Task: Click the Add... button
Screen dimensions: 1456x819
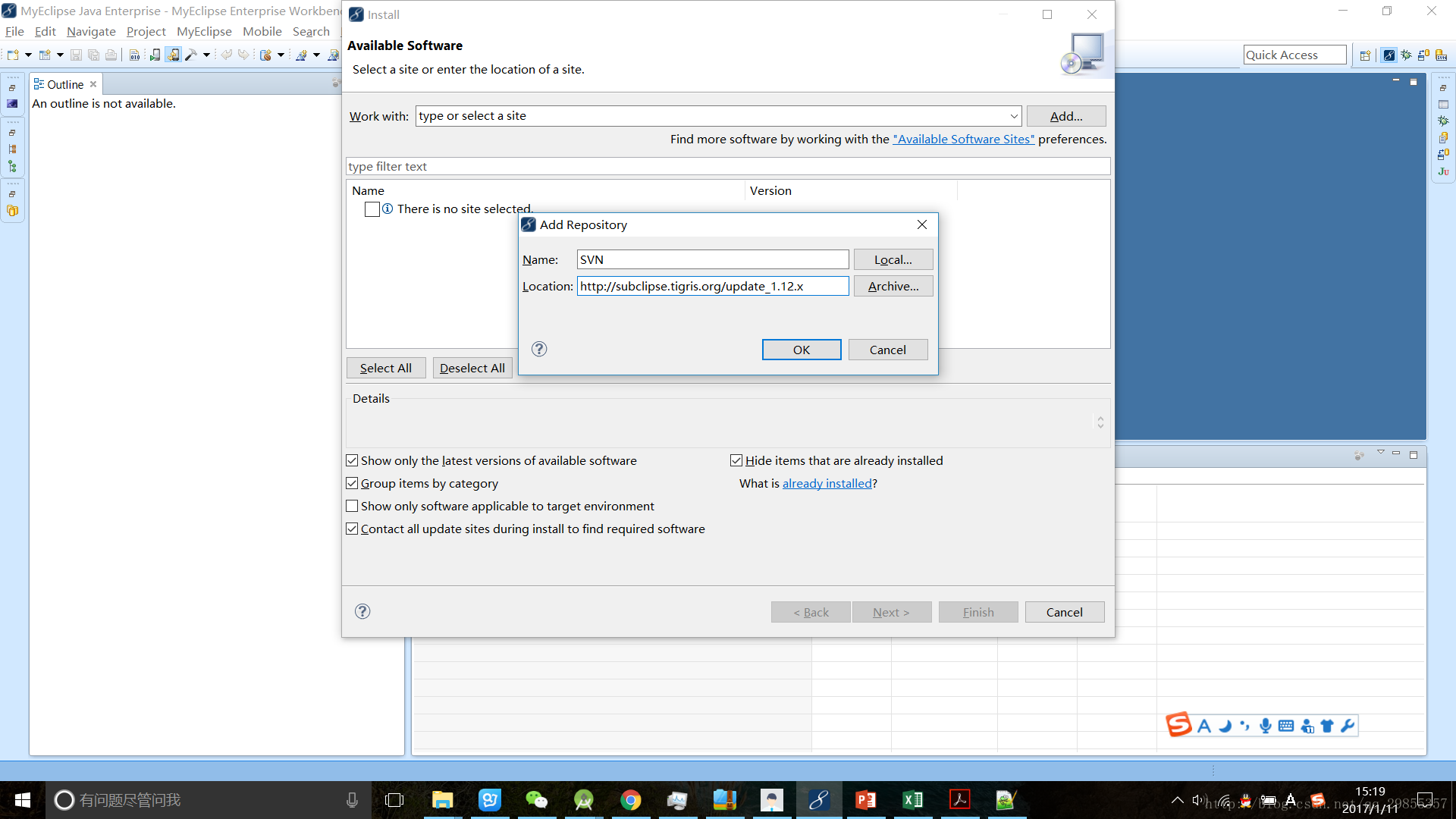Action: click(1066, 116)
